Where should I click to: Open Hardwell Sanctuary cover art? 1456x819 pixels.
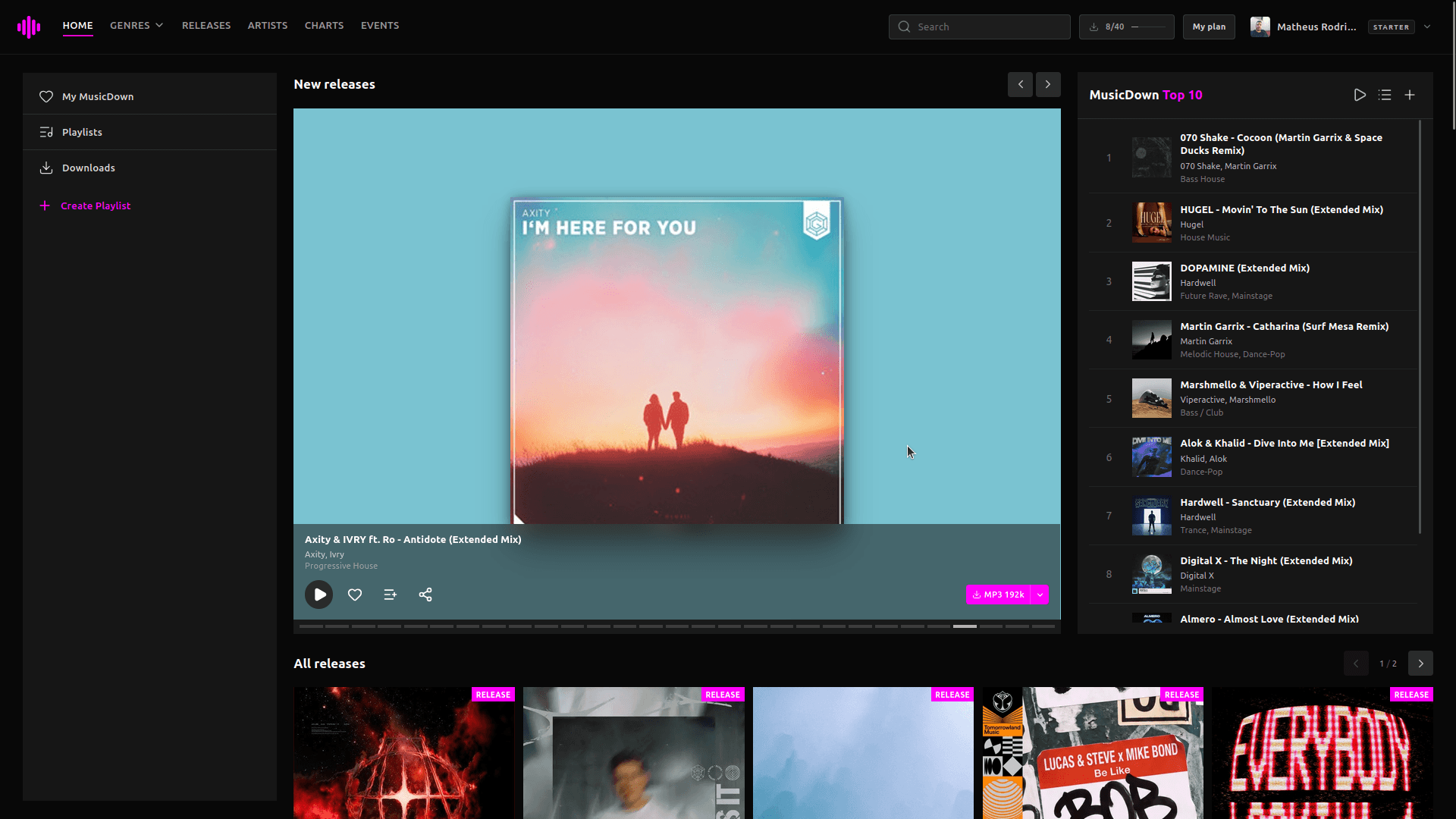(1151, 516)
